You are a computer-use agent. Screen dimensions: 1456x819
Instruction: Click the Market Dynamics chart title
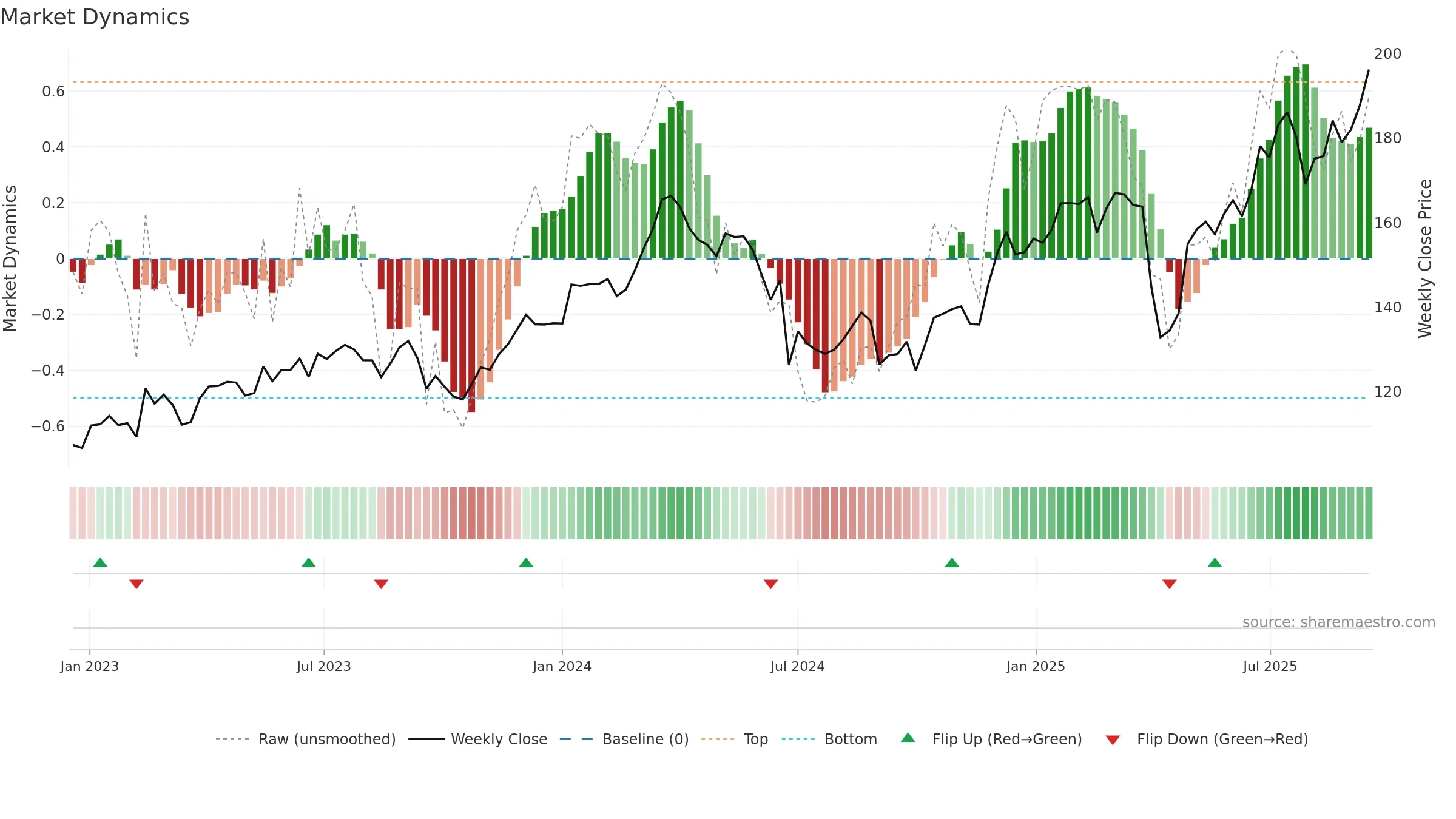[95, 17]
